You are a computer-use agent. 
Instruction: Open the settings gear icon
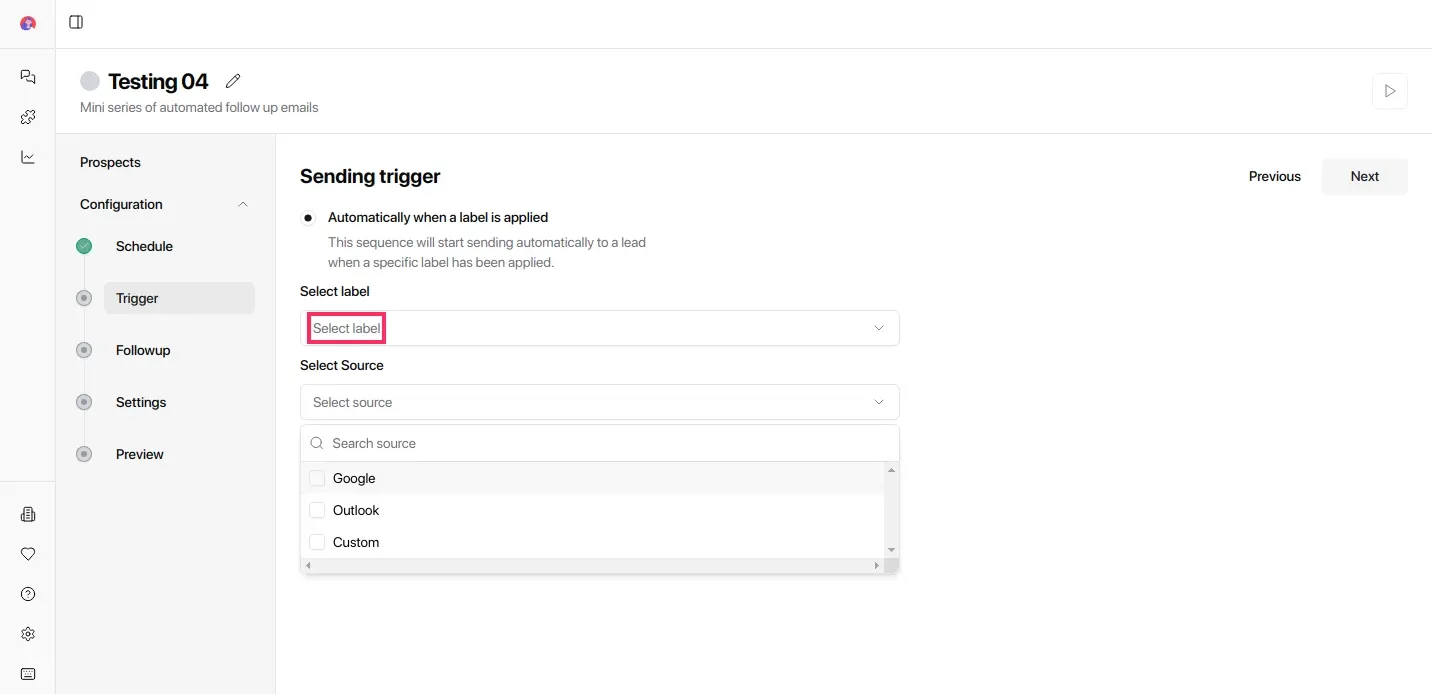click(x=28, y=634)
